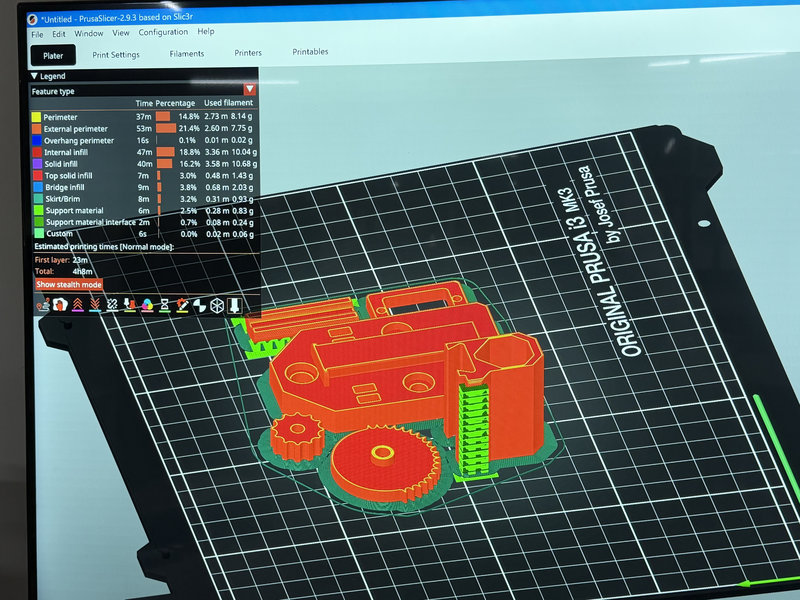Image resolution: width=800 pixels, height=600 pixels.
Task: Click the Percentage column header
Action: pos(175,103)
